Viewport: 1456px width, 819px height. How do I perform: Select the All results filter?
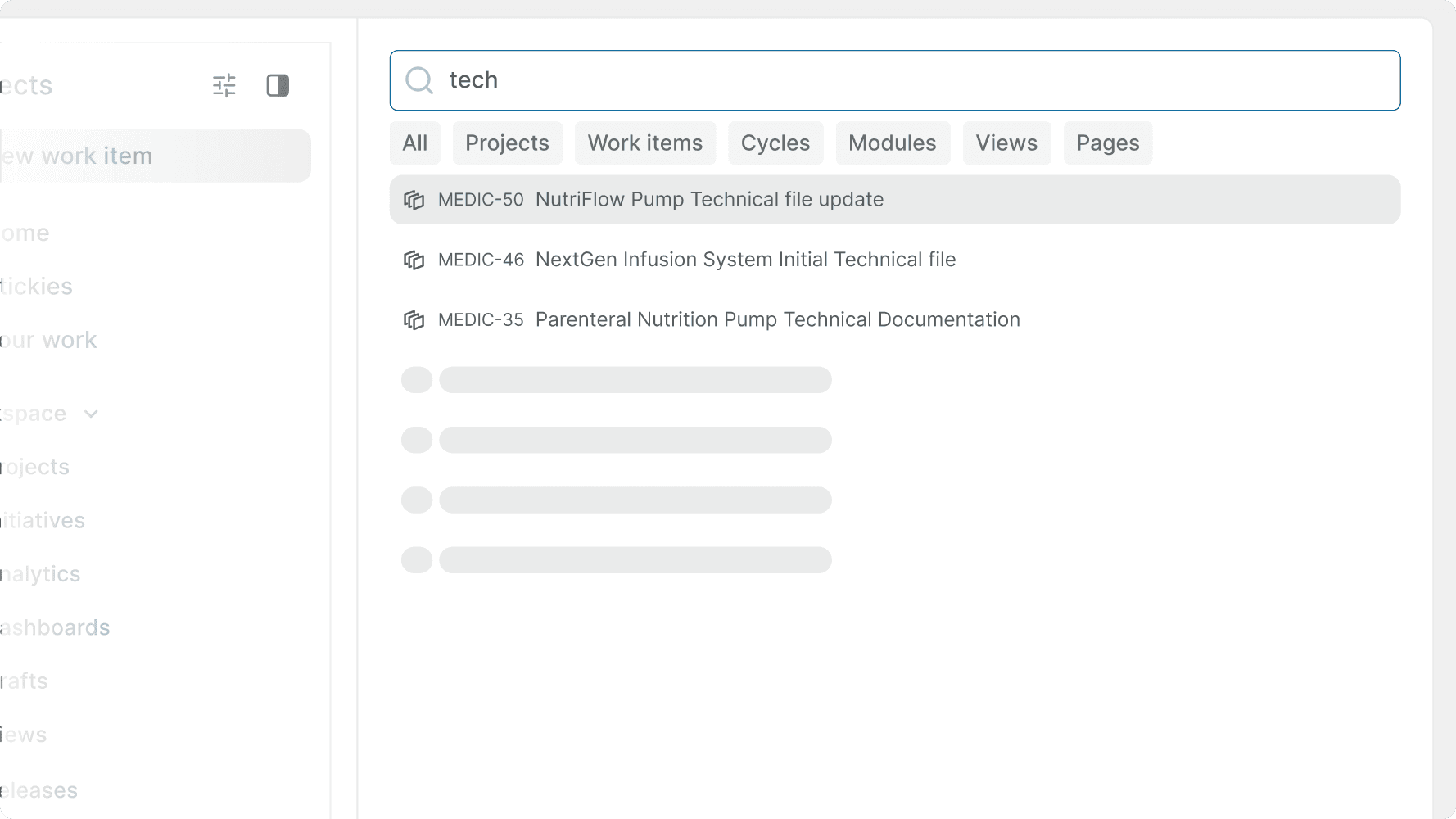(x=414, y=143)
